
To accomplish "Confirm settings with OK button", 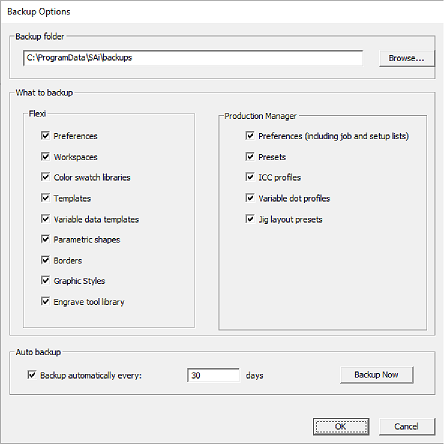I will [341, 427].
